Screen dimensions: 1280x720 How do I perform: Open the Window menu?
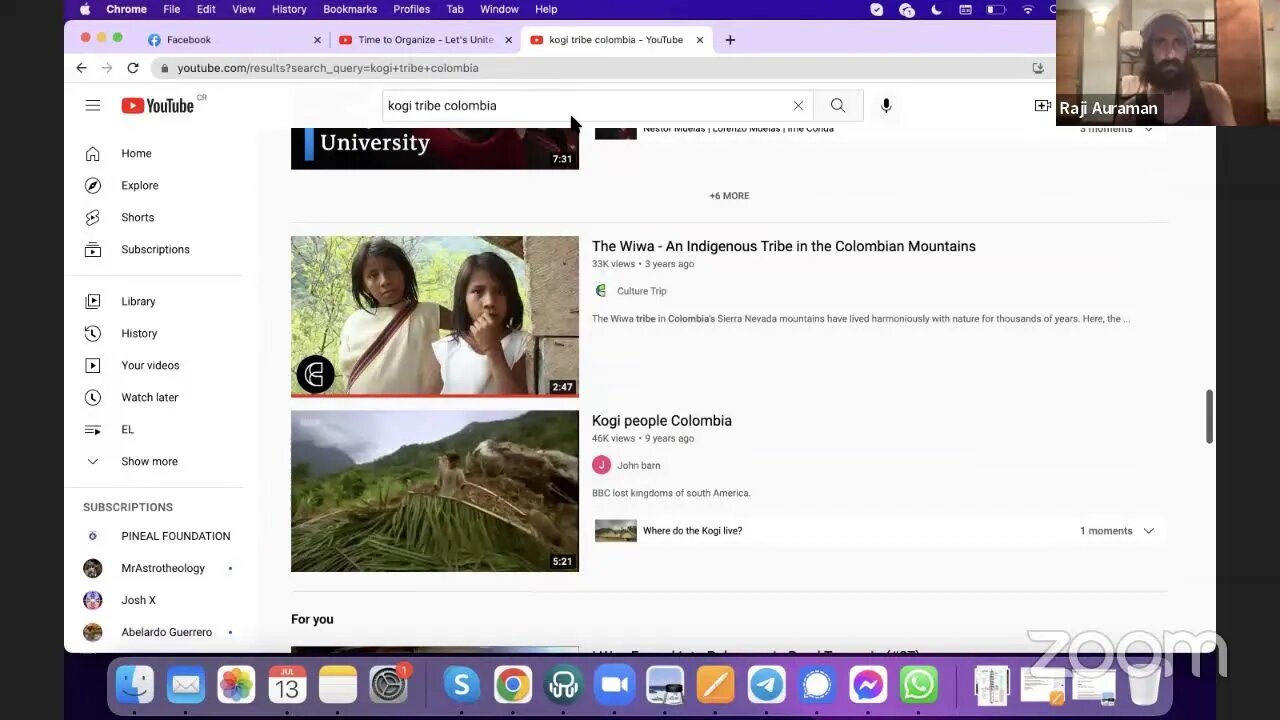tap(499, 9)
